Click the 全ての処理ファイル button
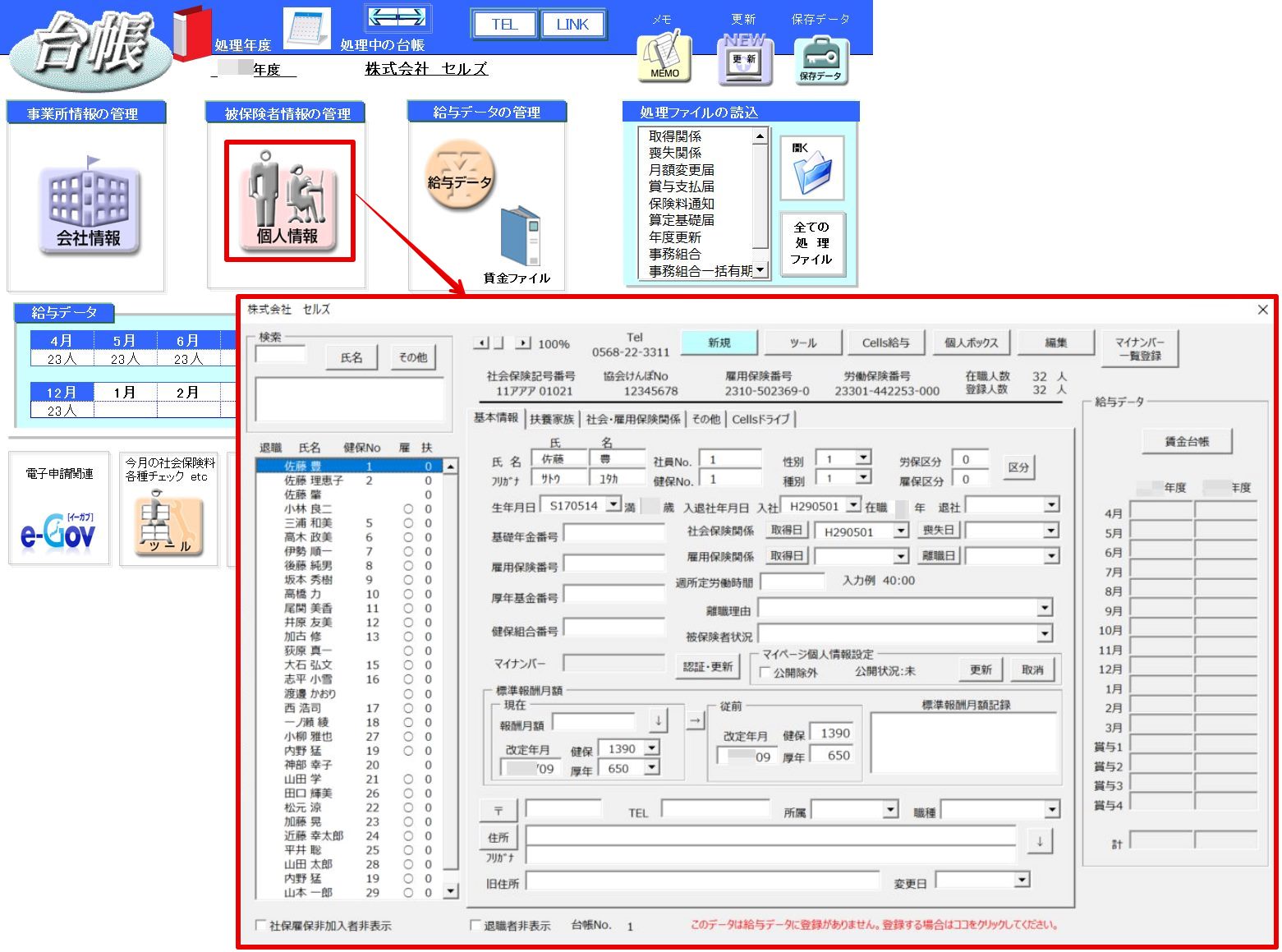Screen dimensions: 1282x952 coord(811,242)
